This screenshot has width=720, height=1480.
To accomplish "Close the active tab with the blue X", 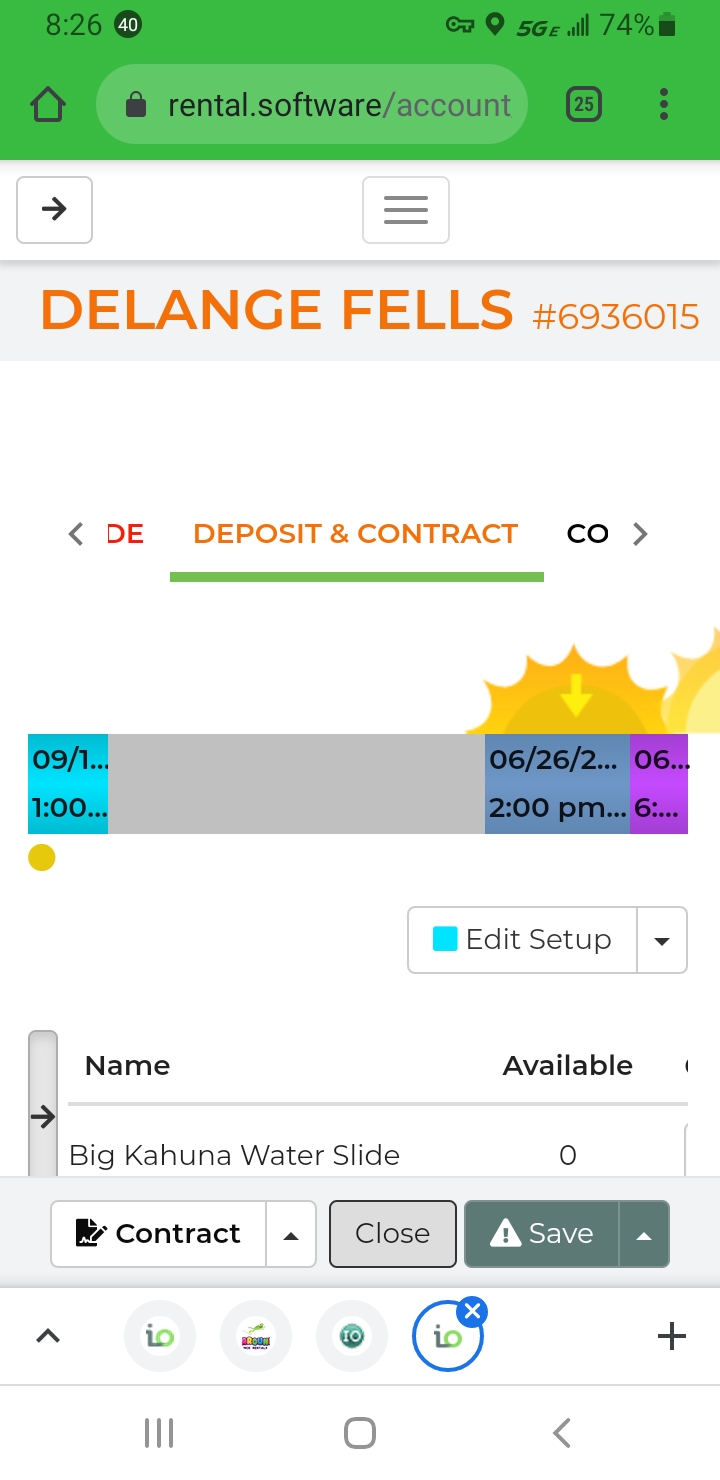I will pos(474,1311).
